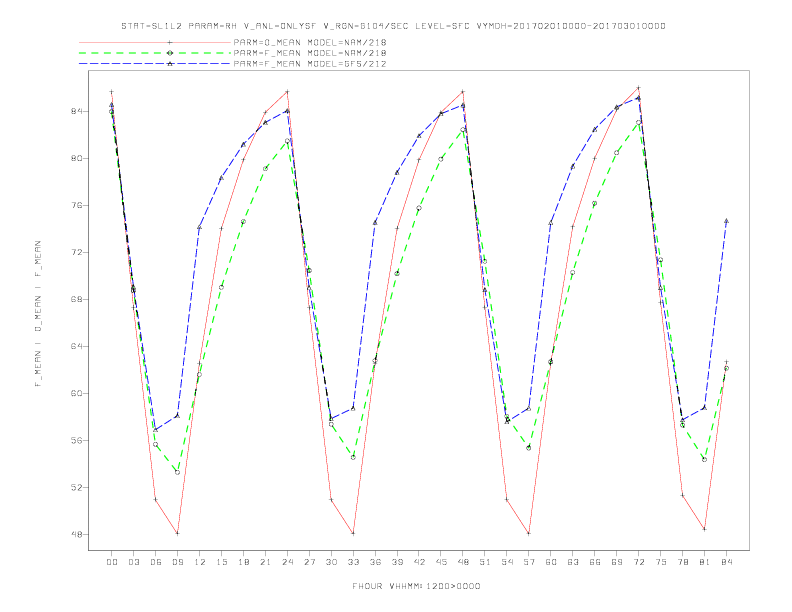Click the x-axis tick label 42
Image resolution: width=792 pixels, height=612 pixels.
419,562
